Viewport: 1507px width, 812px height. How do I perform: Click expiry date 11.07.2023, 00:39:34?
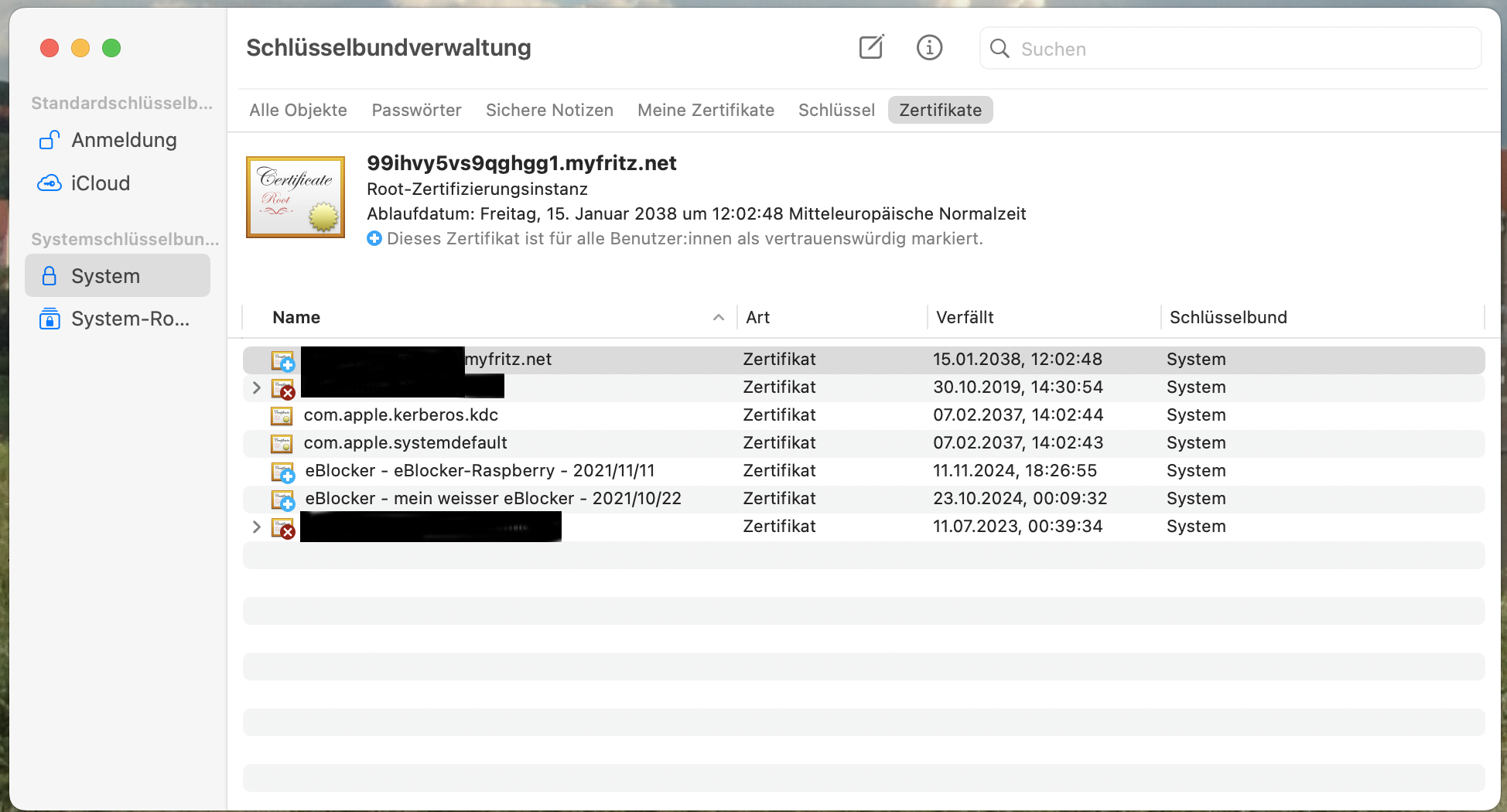(1017, 526)
